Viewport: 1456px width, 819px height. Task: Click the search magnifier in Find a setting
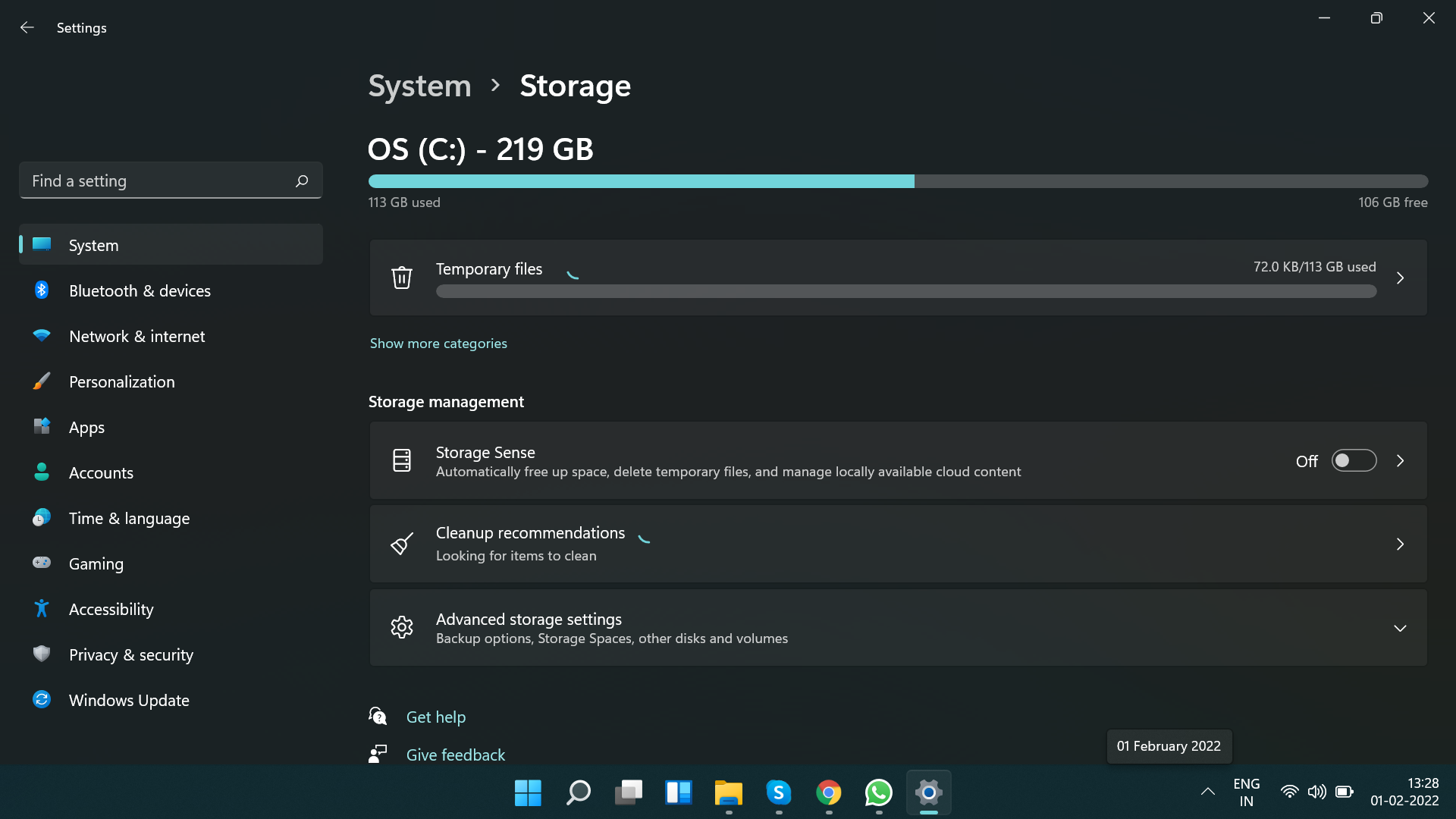point(302,181)
